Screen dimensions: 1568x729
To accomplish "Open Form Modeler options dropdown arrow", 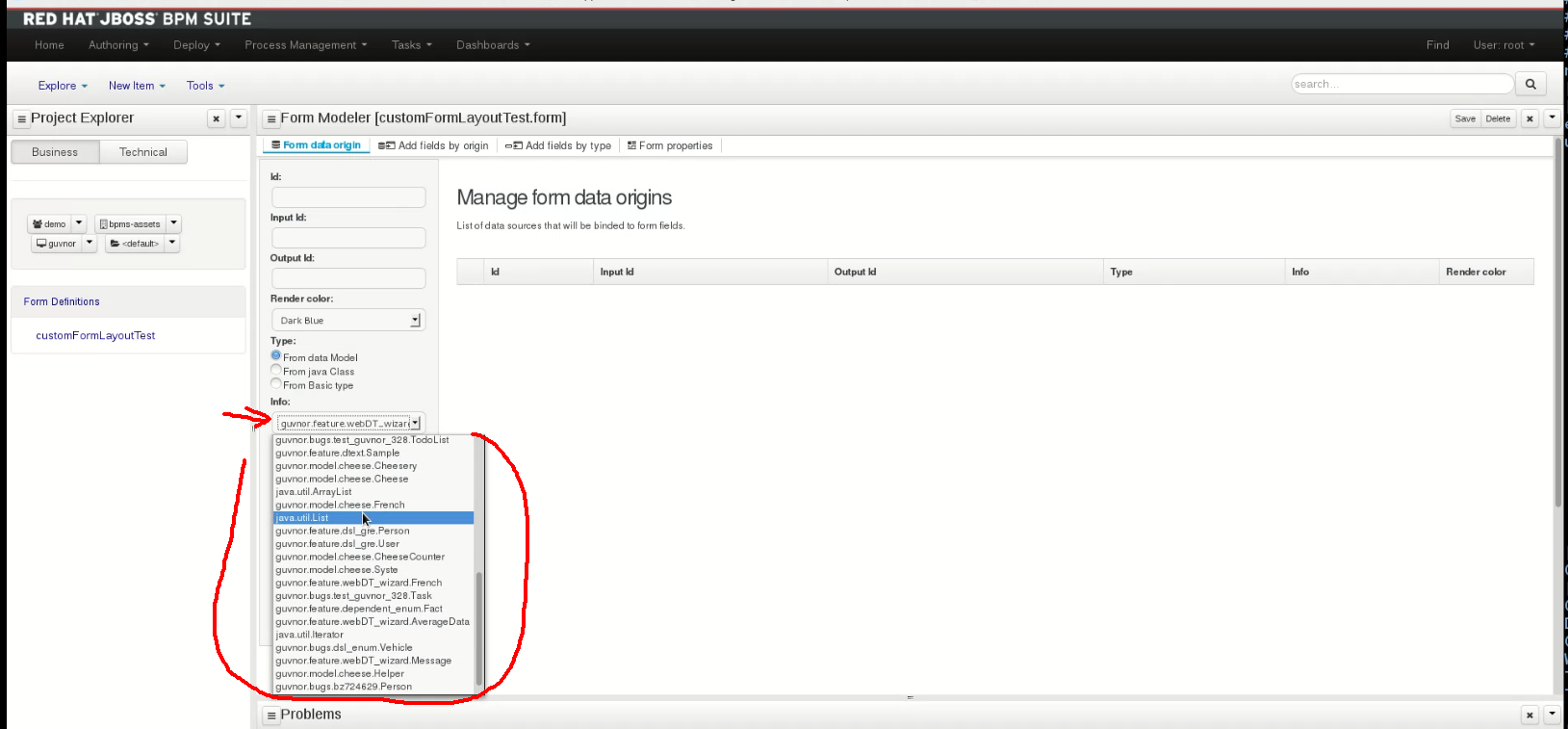I will (1552, 117).
